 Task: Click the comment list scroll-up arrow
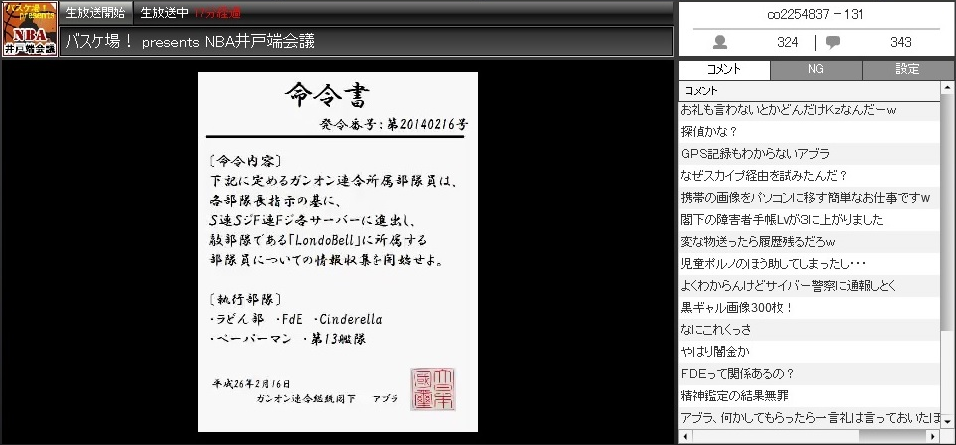point(947,90)
